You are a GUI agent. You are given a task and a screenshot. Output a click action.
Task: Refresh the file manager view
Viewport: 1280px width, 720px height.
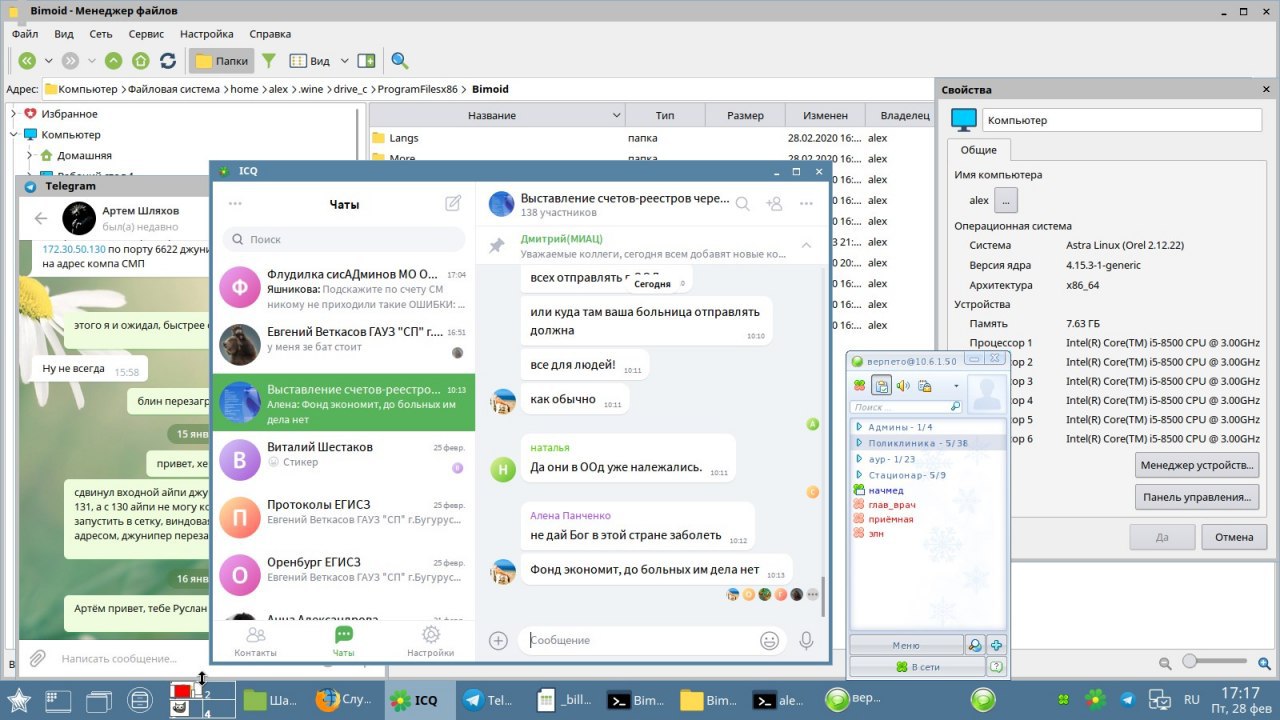(168, 61)
